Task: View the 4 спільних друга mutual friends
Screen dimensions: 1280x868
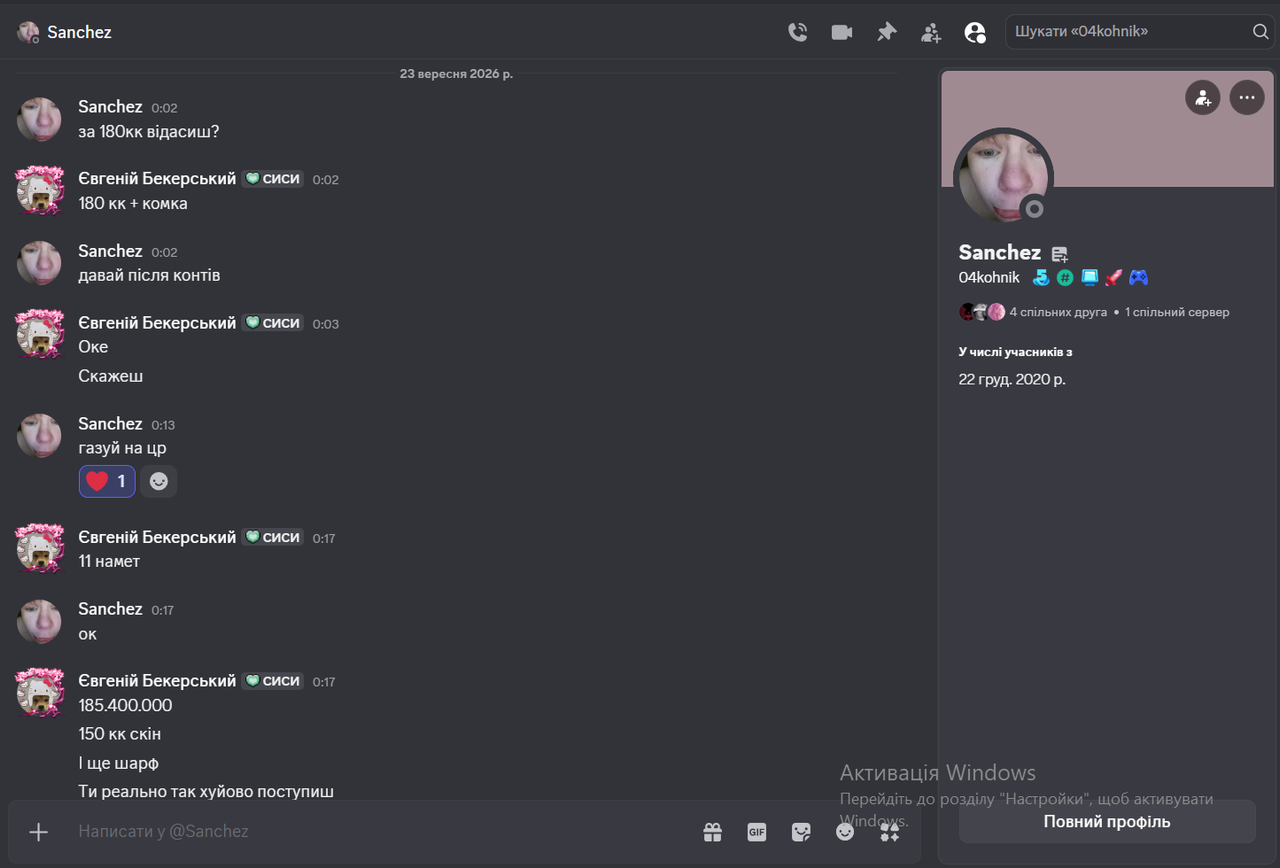Action: (x=1058, y=312)
